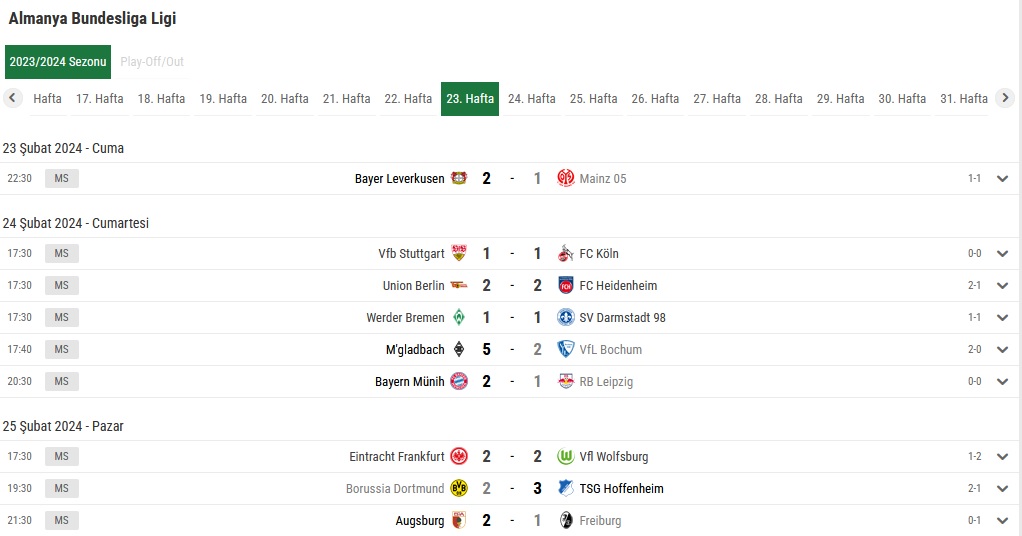1022x536 pixels.
Task: Go to next weeks with the right arrow
Action: [1005, 98]
